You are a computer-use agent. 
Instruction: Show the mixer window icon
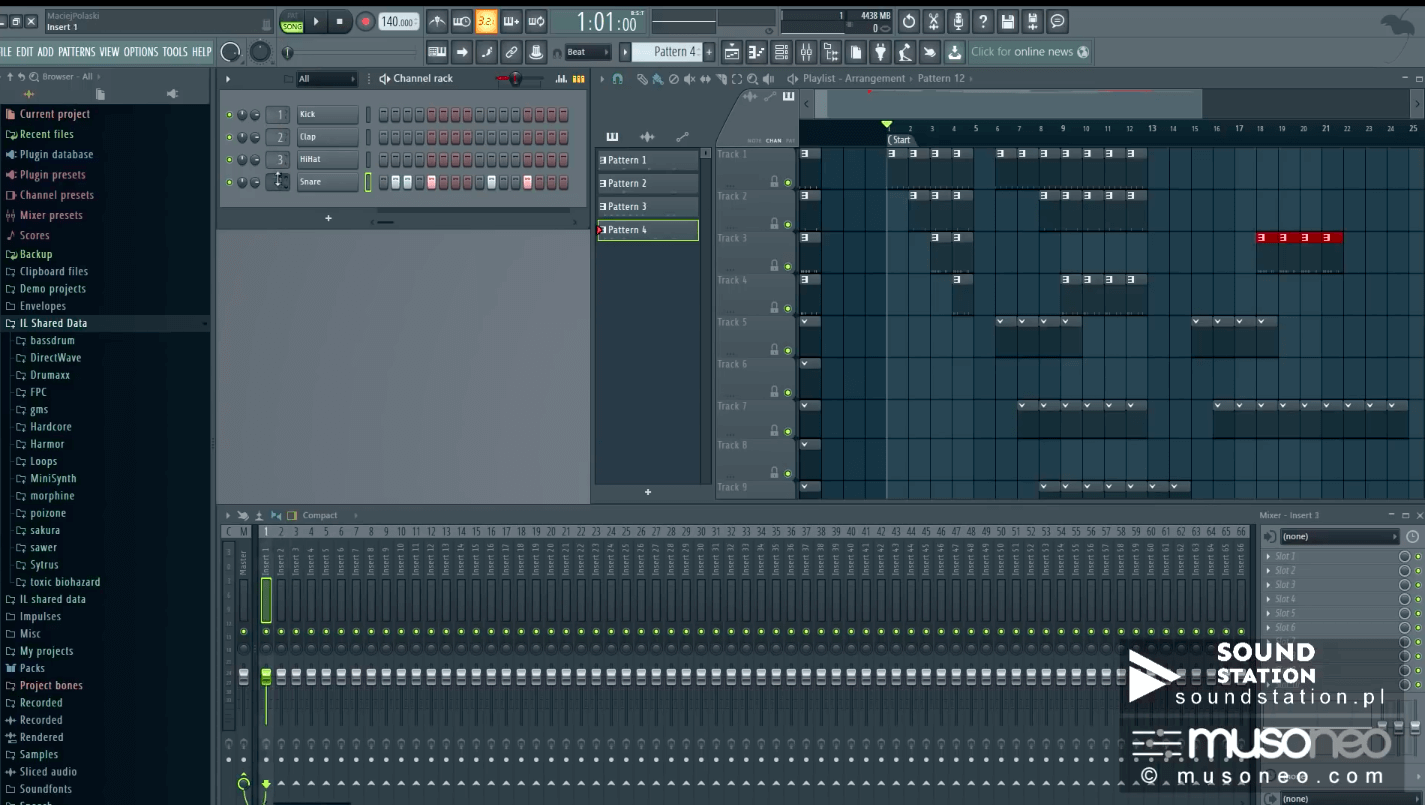point(807,52)
